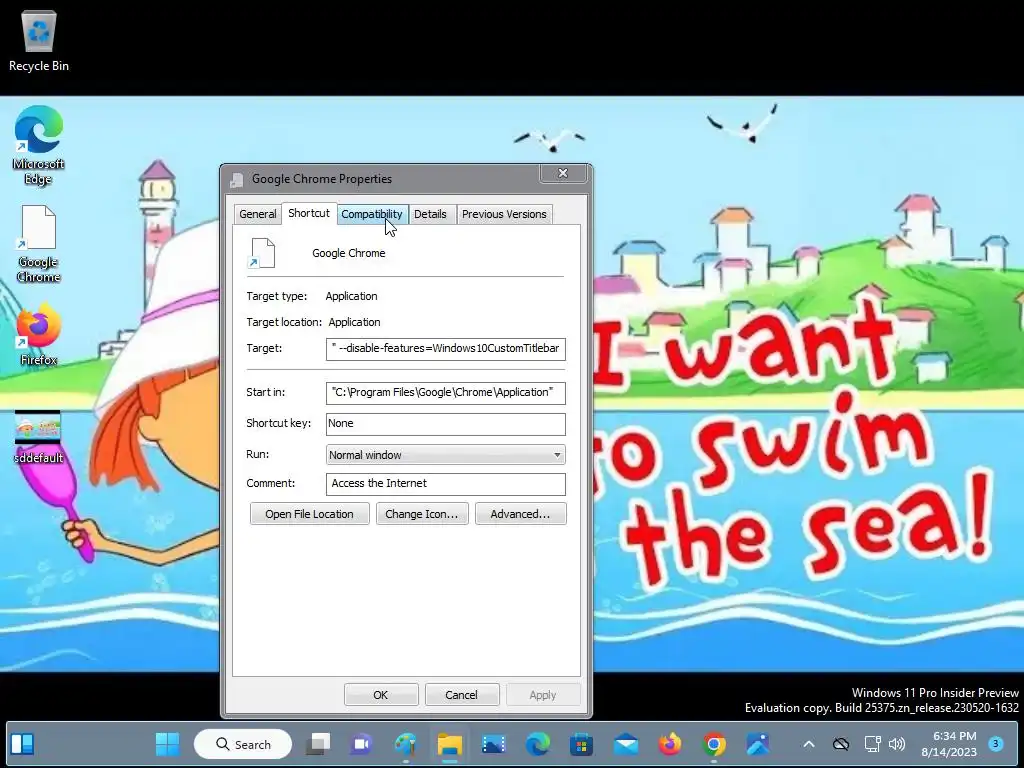Click the title bar icon of Properties dialog

point(236,180)
